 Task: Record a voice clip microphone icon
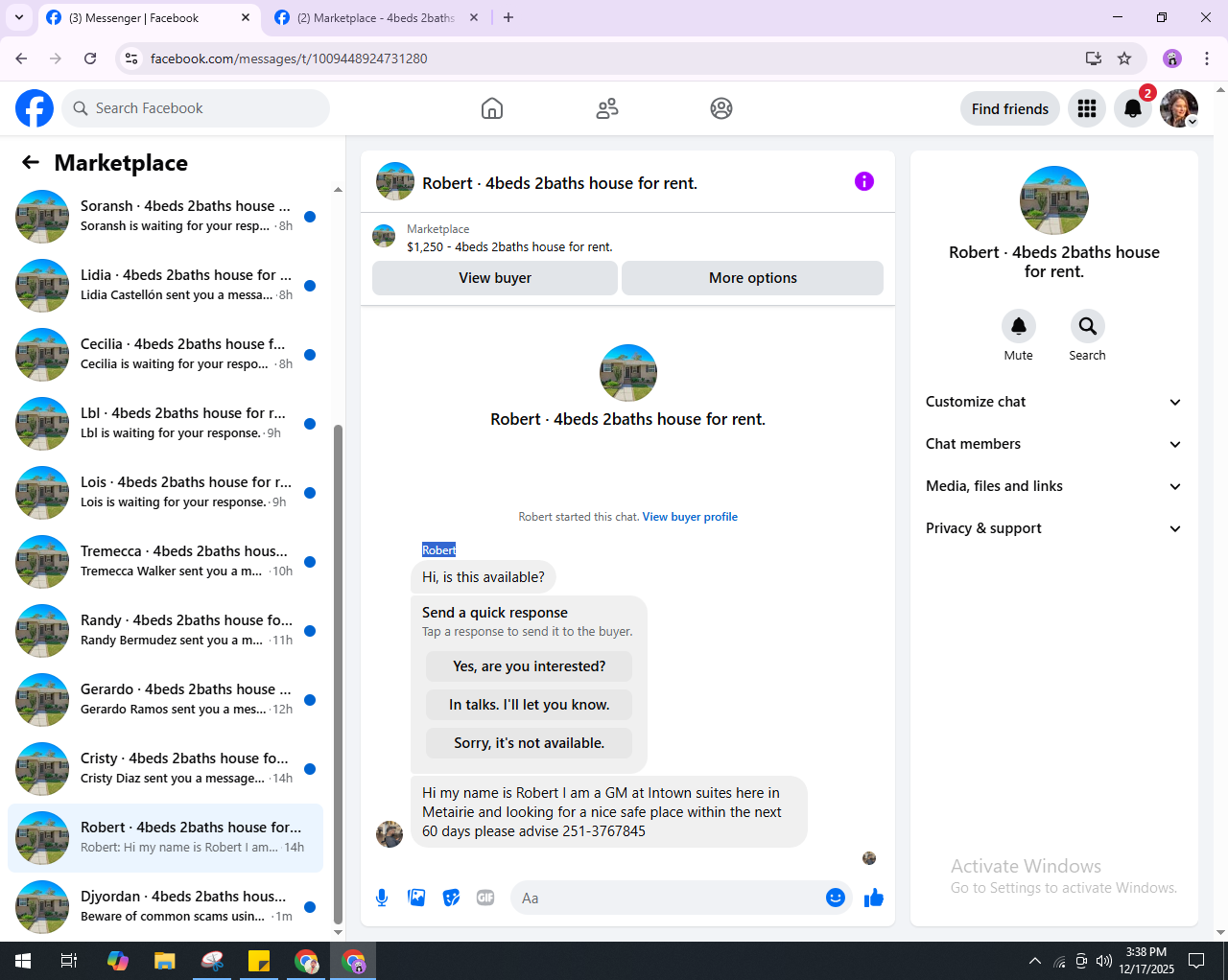382,898
